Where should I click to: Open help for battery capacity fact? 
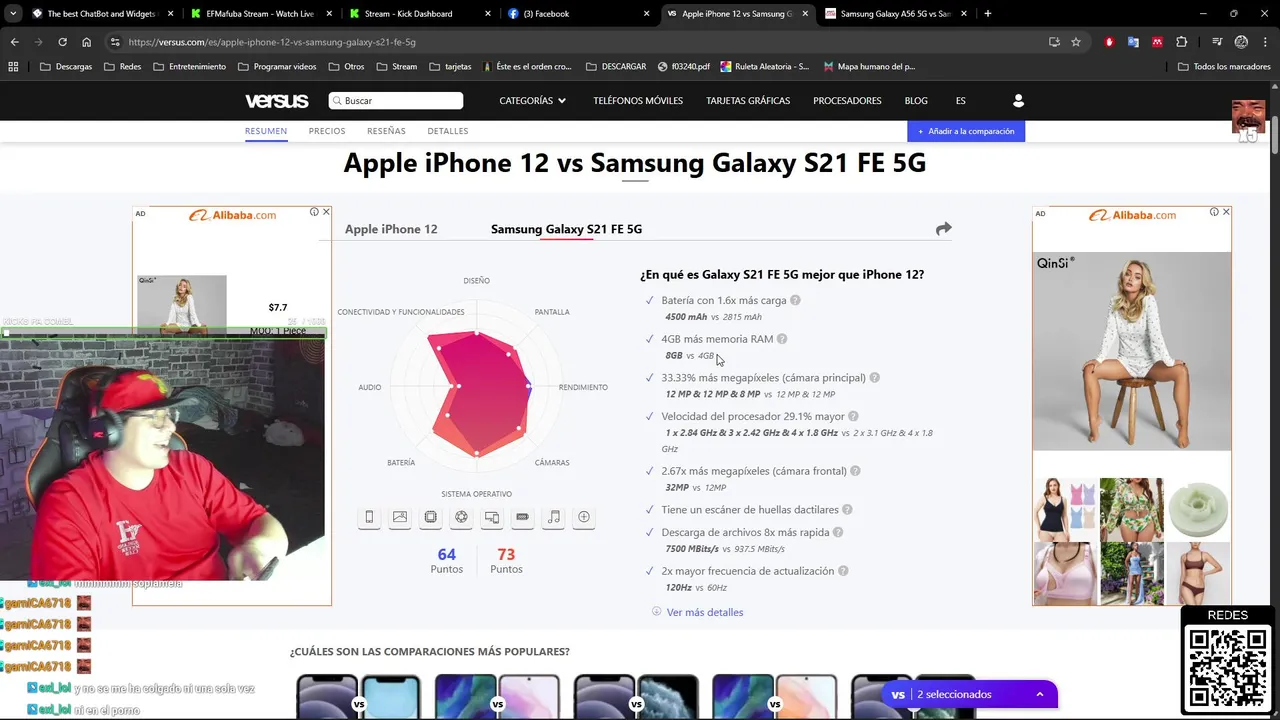coord(795,300)
